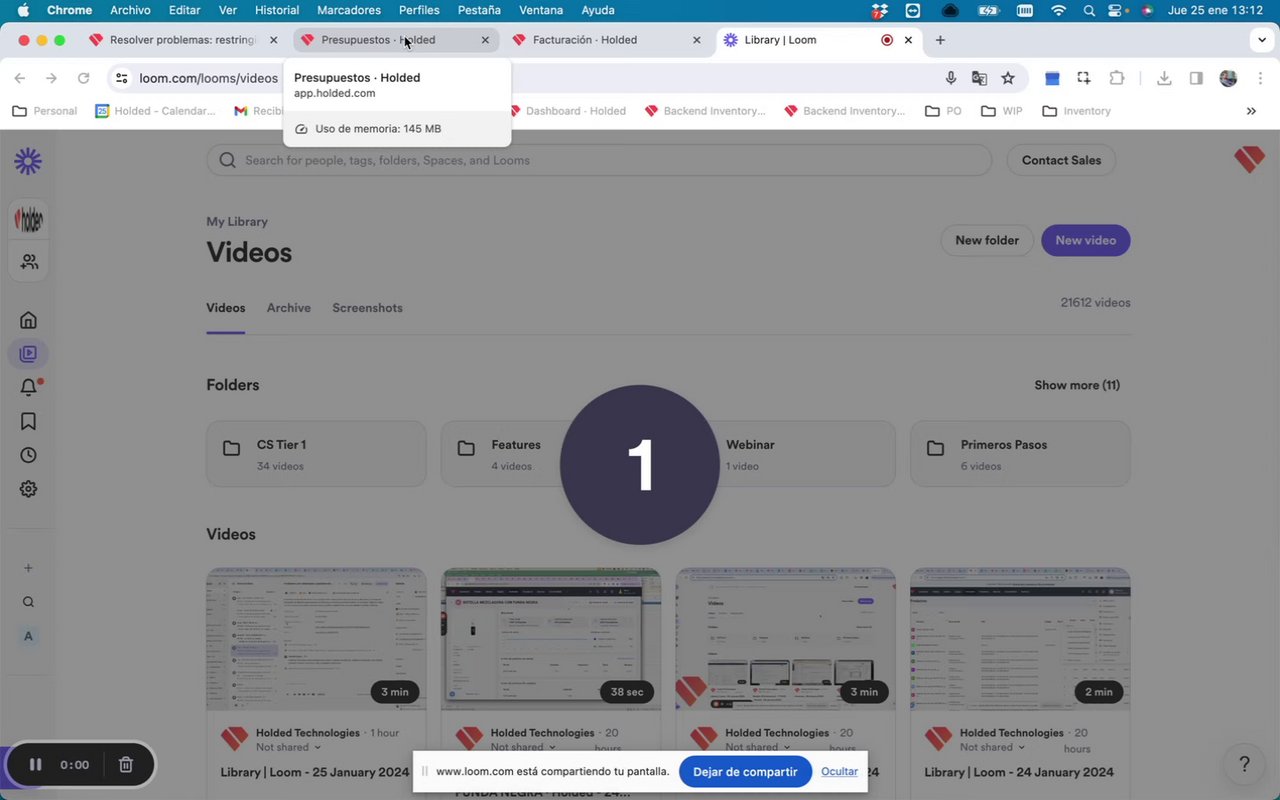
Task: Open the WIP bookmarks folder
Action: point(1002,111)
